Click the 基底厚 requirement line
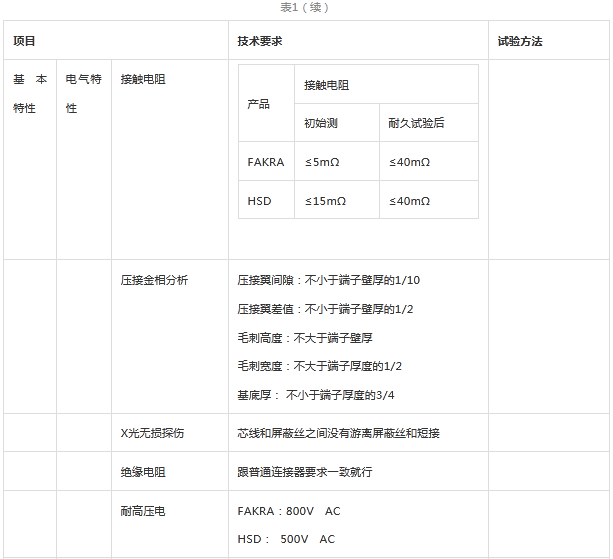This screenshot has height=559, width=613. click(x=315, y=395)
